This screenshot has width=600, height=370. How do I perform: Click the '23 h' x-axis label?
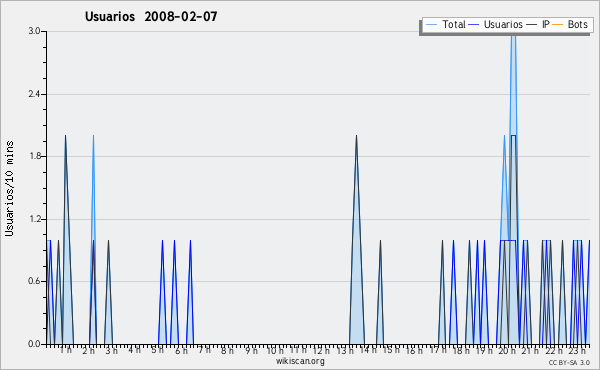(x=577, y=350)
